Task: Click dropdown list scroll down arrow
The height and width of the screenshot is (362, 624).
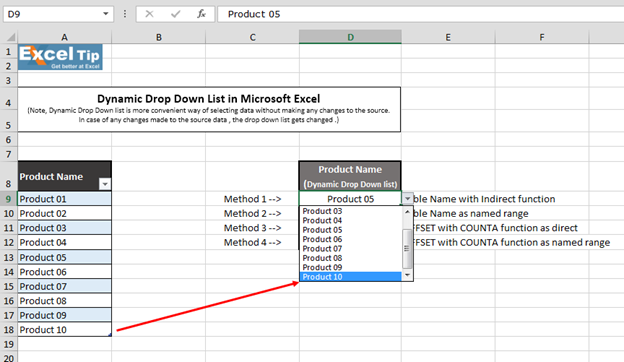Action: point(407,275)
